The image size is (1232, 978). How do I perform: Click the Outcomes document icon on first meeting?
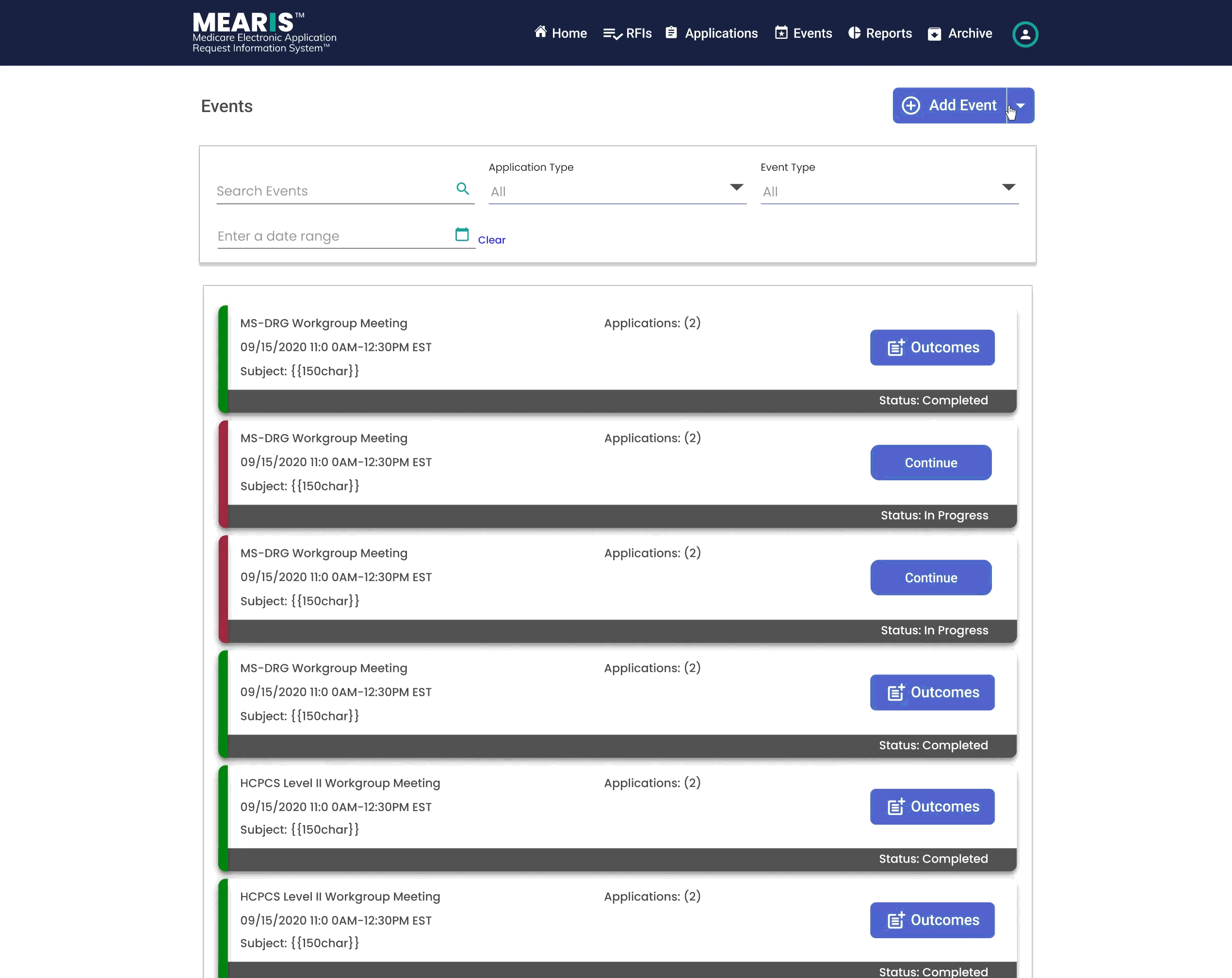[x=895, y=347]
